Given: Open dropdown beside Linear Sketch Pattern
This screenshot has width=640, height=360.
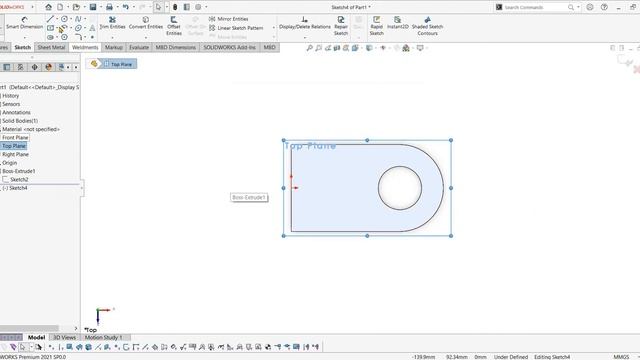Looking at the screenshot, I should click(x=273, y=28).
